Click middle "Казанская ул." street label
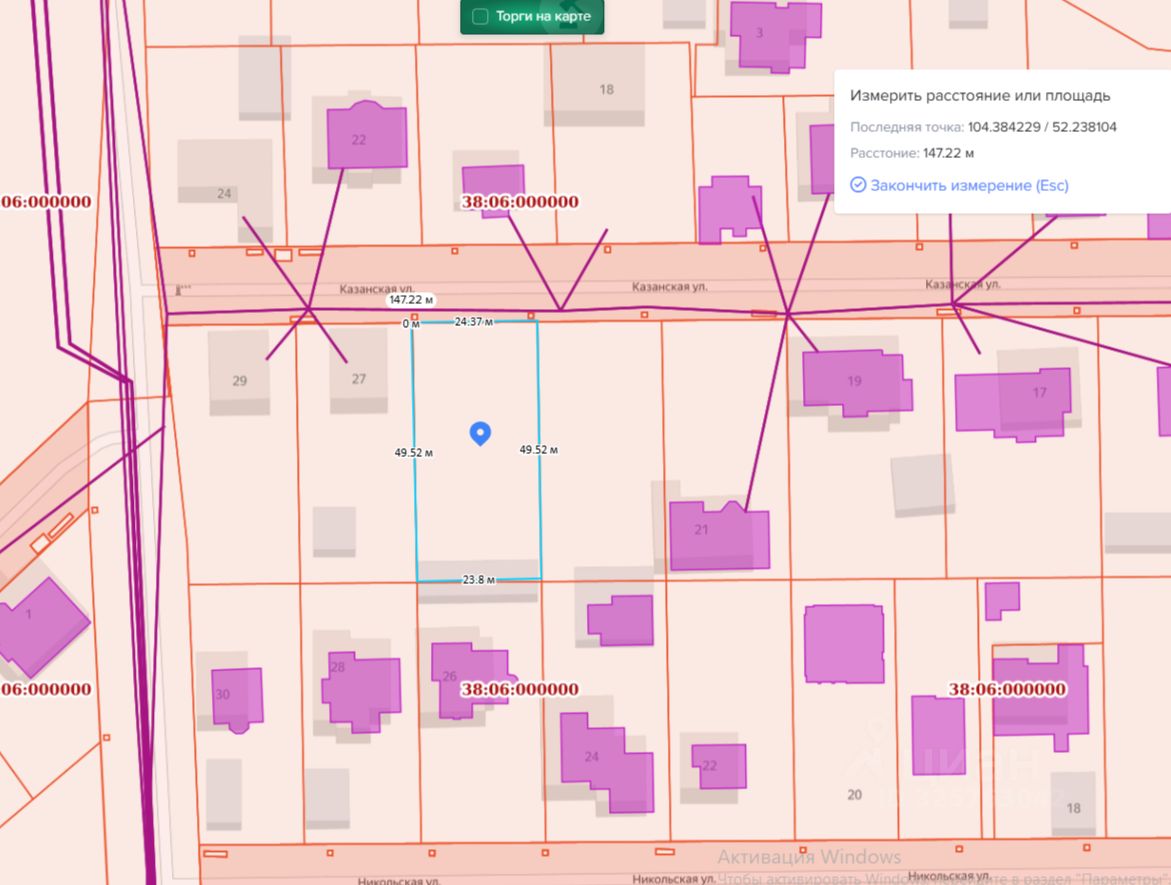This screenshot has width=1171, height=885. point(669,287)
